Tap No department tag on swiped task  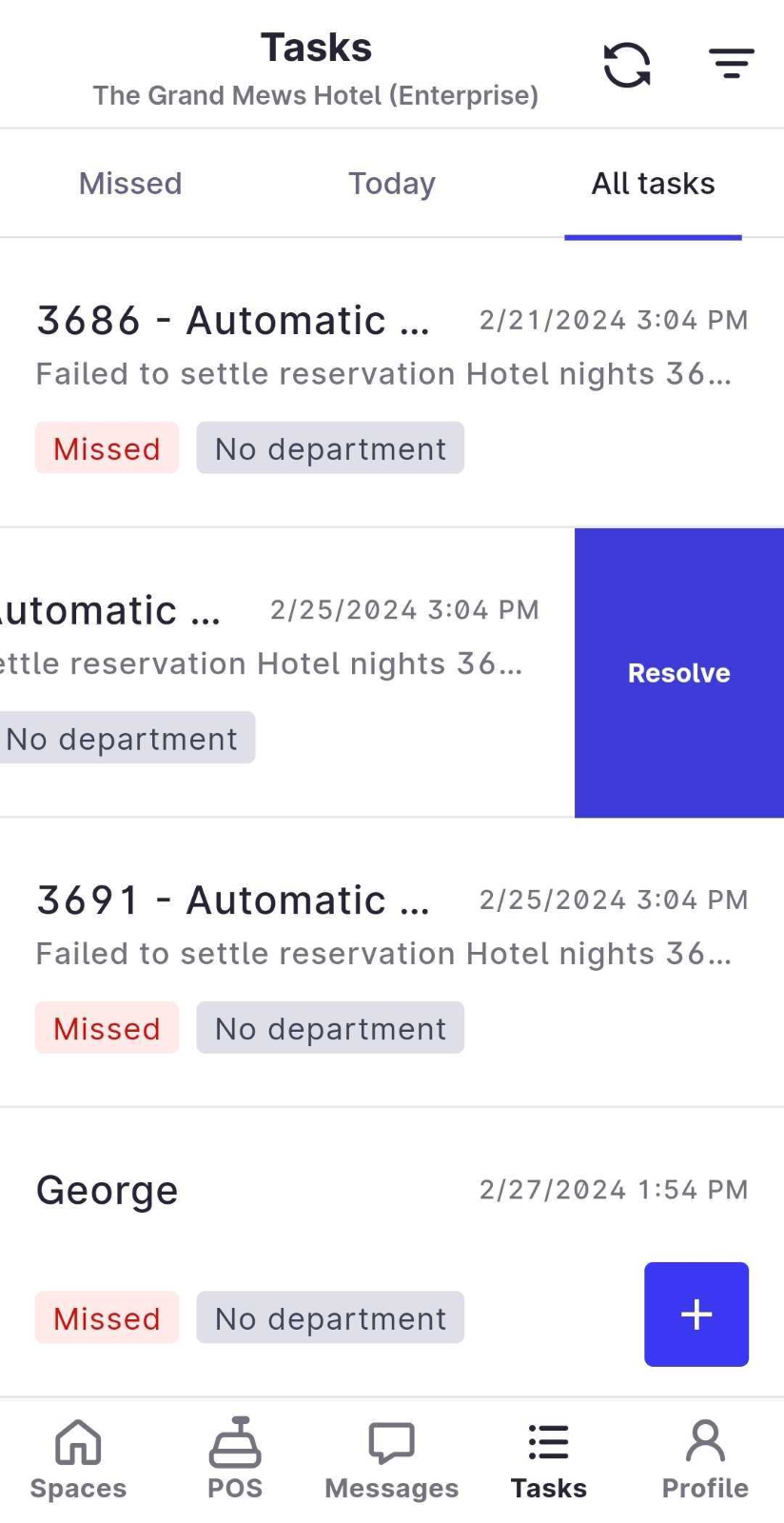tap(124, 739)
